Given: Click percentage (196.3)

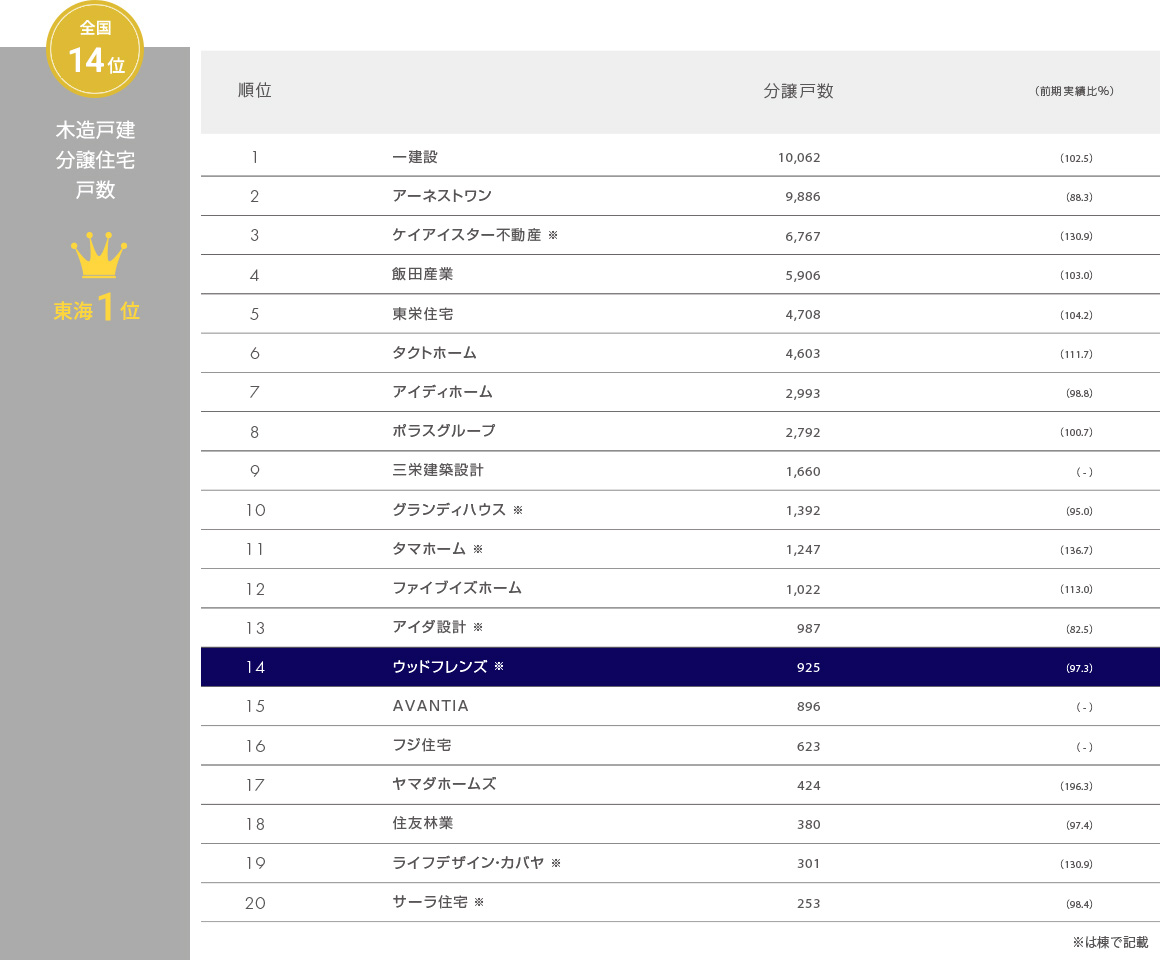Looking at the screenshot, I should [1076, 786].
